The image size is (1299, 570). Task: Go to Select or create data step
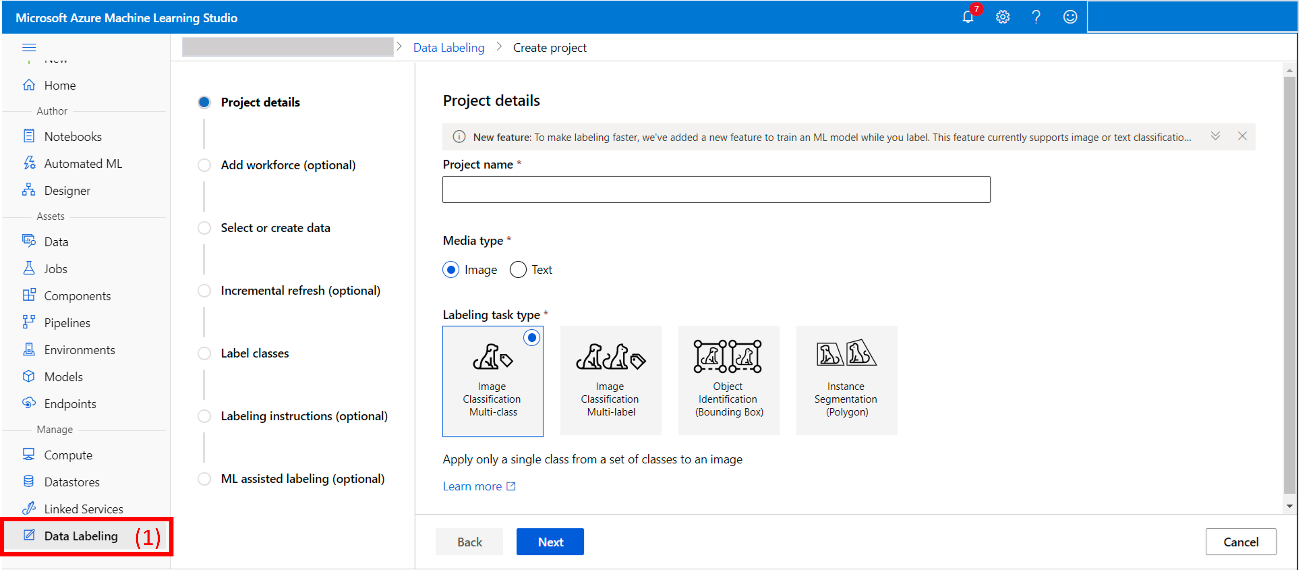(275, 228)
